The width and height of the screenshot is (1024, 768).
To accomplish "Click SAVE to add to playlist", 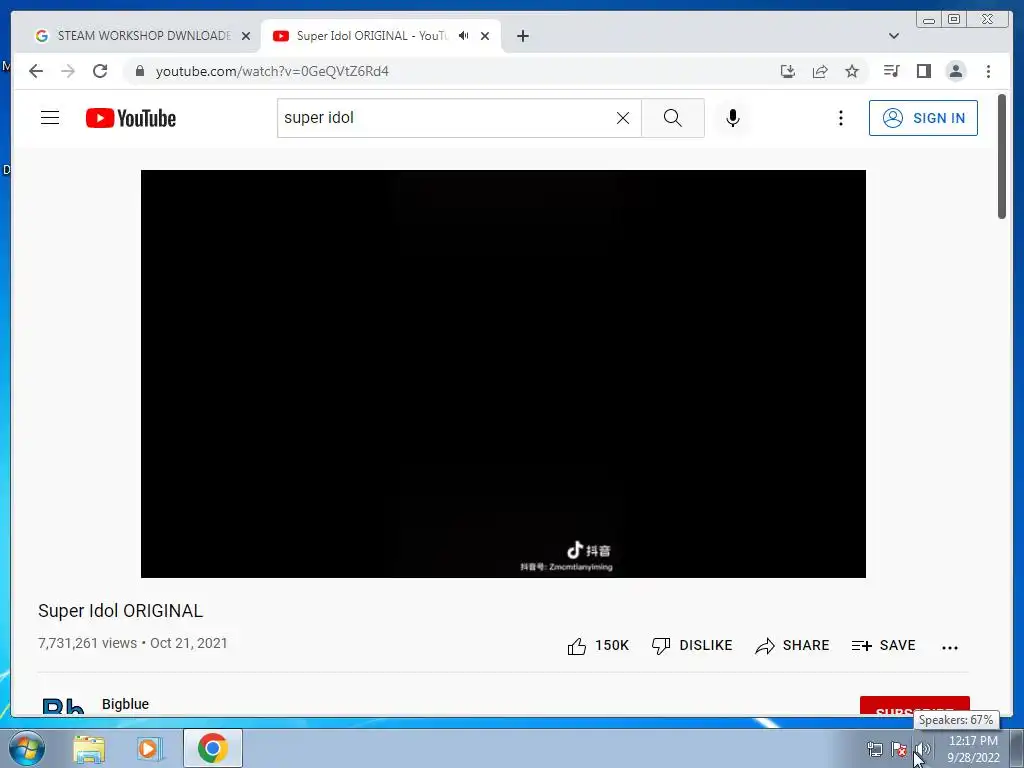I will click(x=883, y=646).
